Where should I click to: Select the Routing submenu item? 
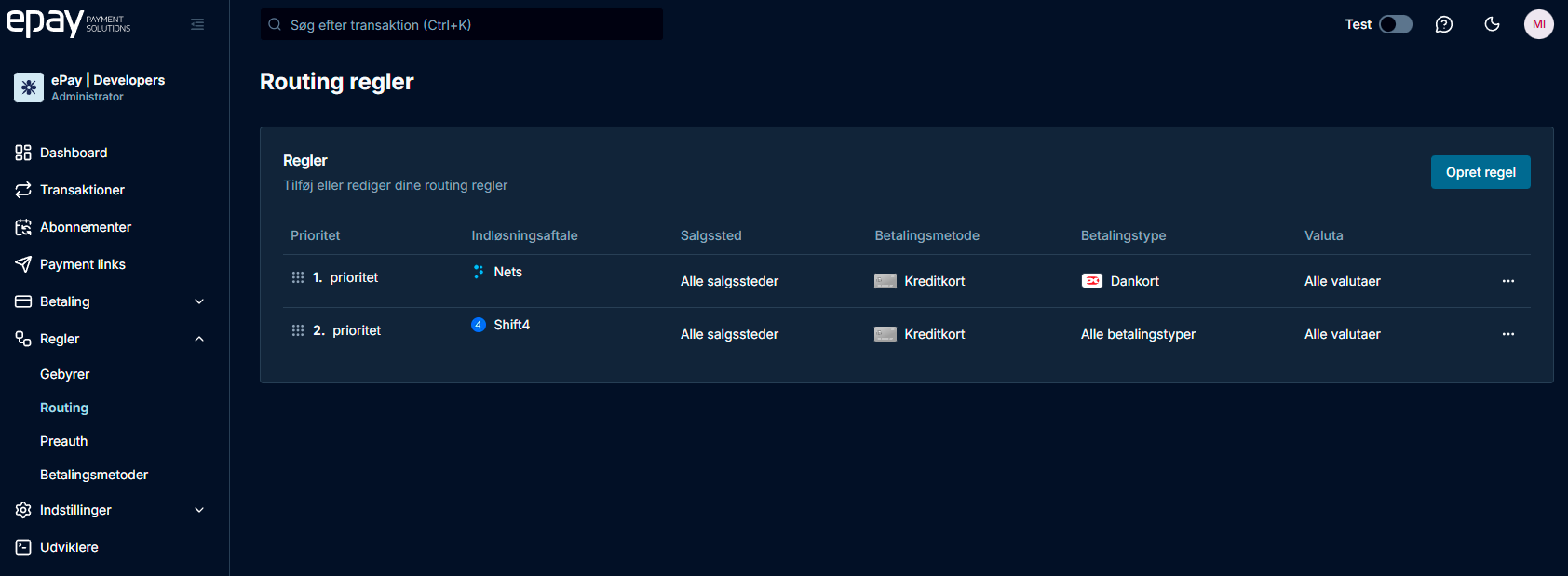(64, 408)
